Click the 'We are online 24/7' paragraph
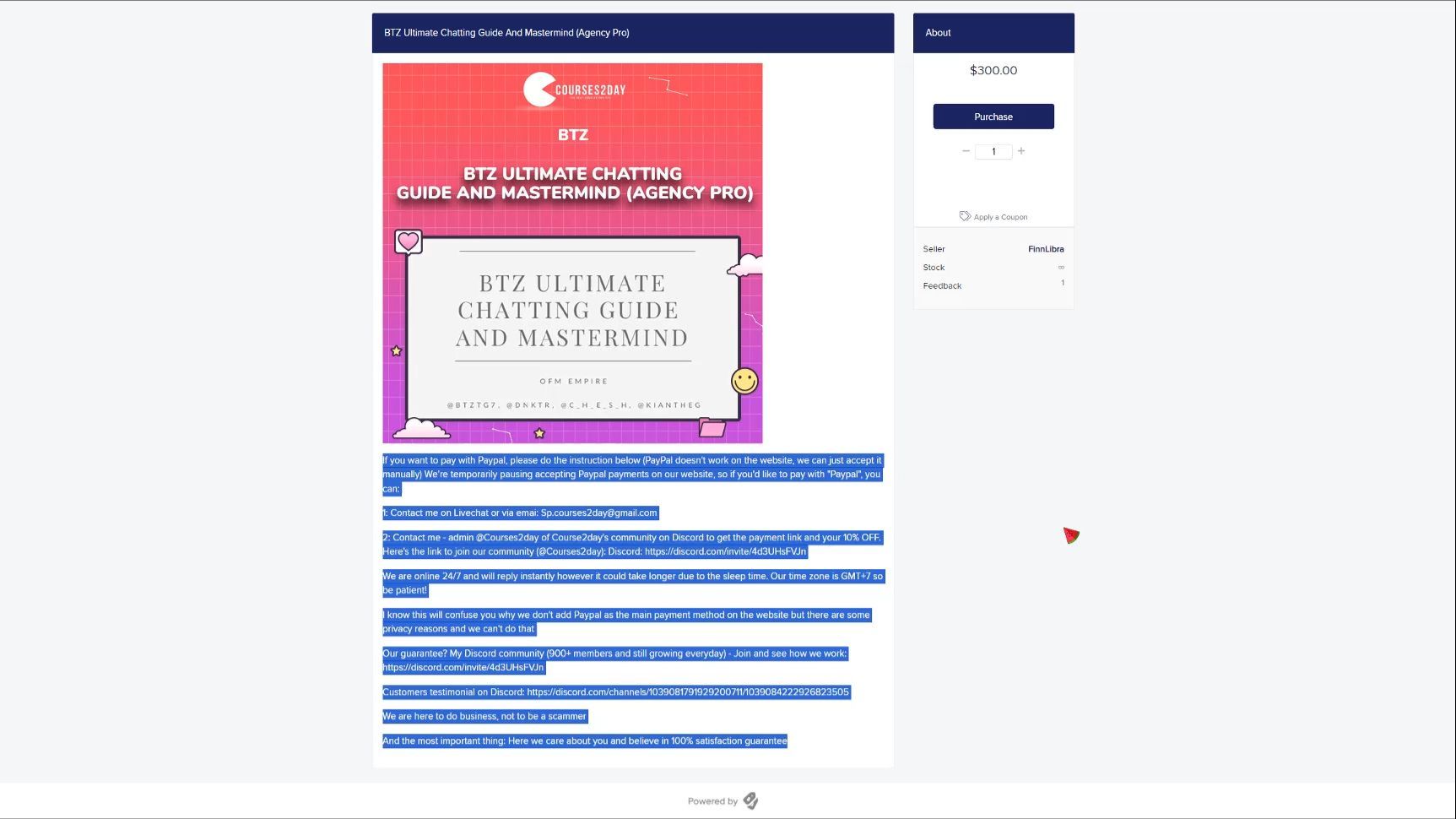 633,583
